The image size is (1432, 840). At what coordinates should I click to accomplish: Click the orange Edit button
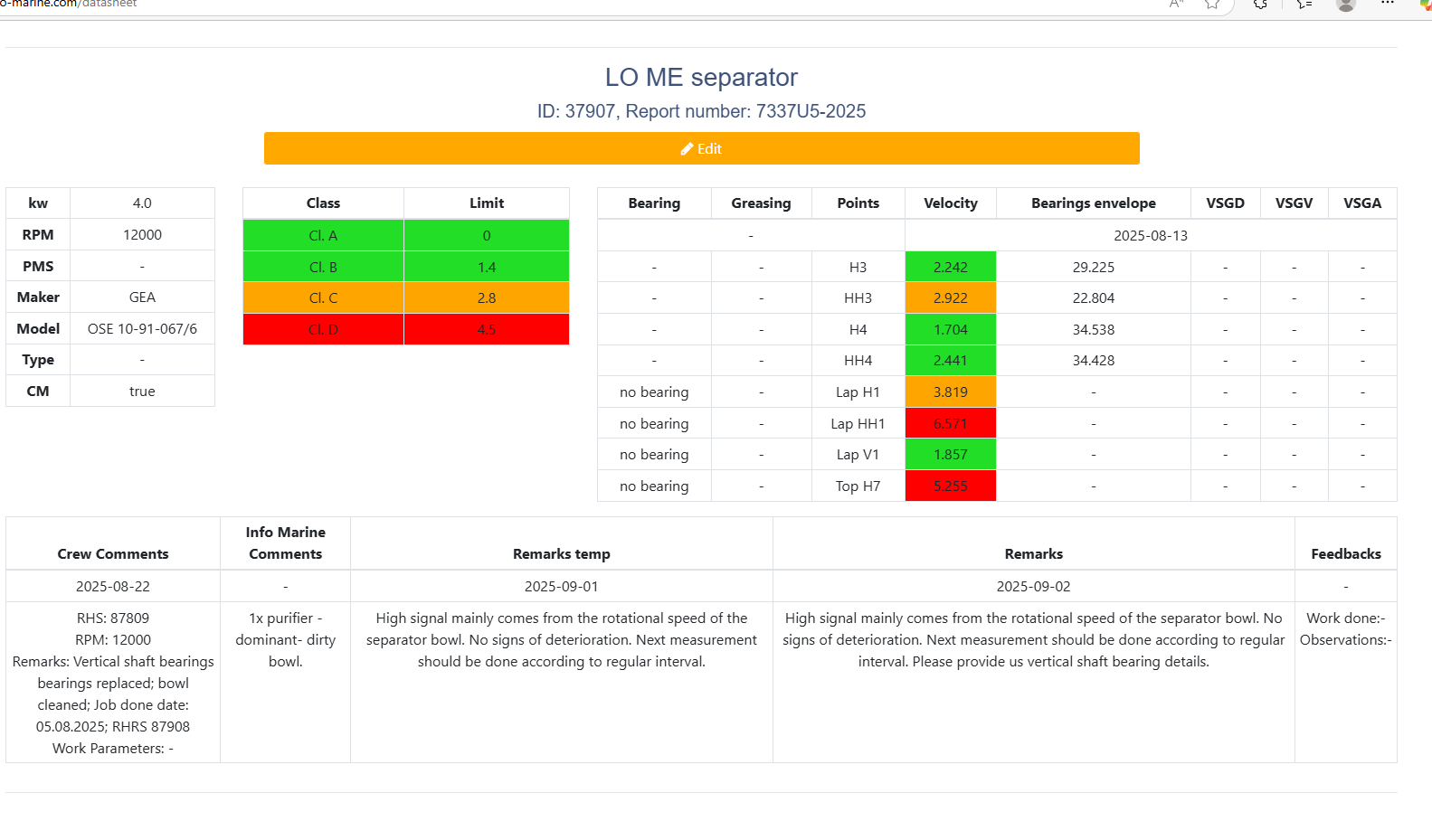(701, 148)
